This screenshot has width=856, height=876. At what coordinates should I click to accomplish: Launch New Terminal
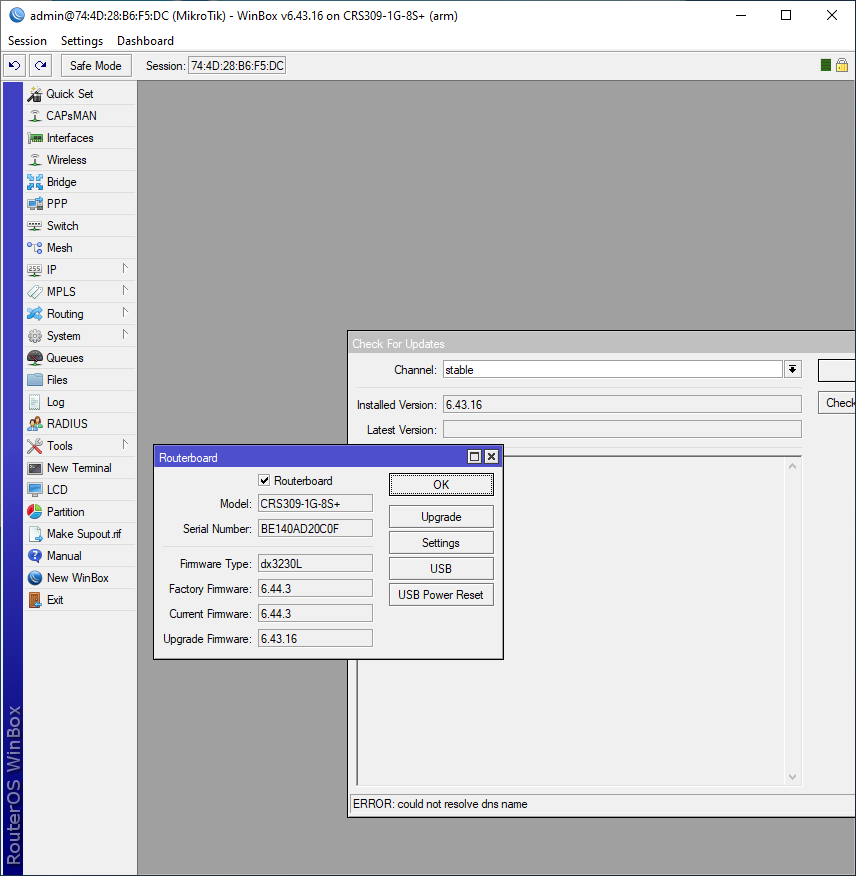[80, 468]
